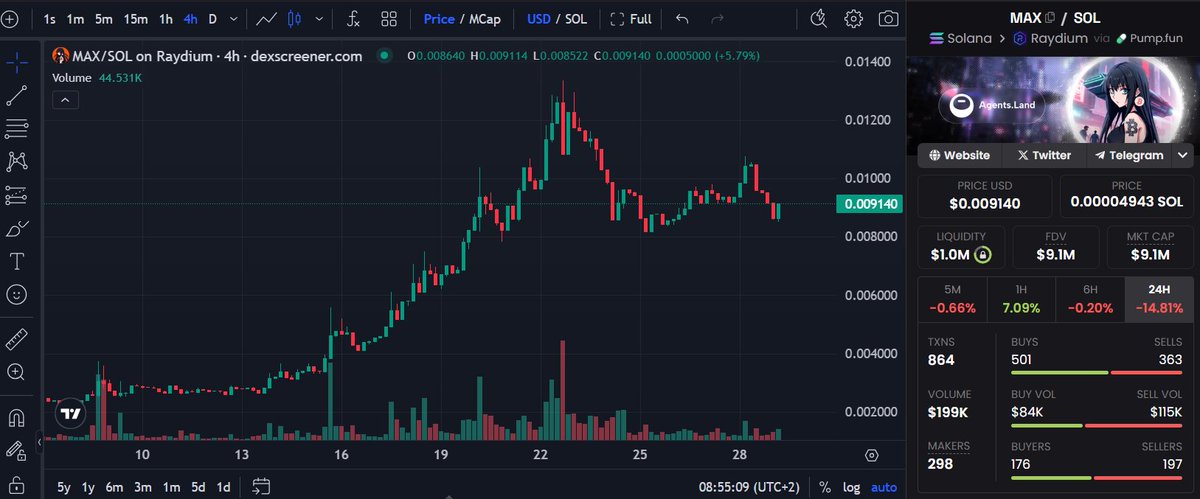1200x499 pixels.
Task: Select the candlestick chart style icon
Action: coord(294,19)
